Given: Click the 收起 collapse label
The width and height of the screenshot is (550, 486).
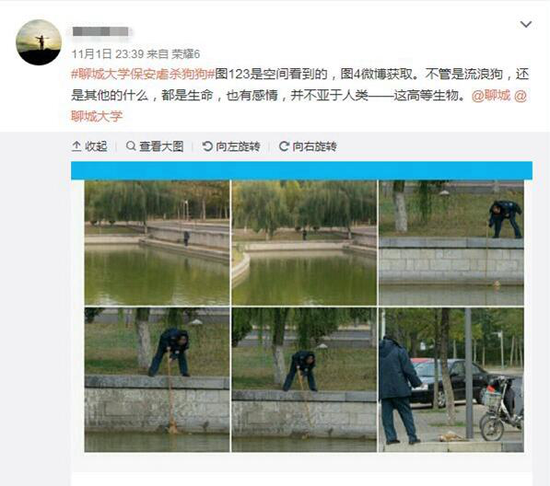Looking at the screenshot, I should tap(96, 146).
